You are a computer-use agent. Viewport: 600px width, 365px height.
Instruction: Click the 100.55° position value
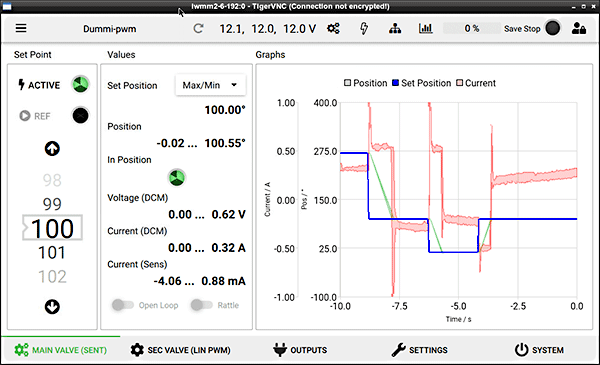coord(225,143)
